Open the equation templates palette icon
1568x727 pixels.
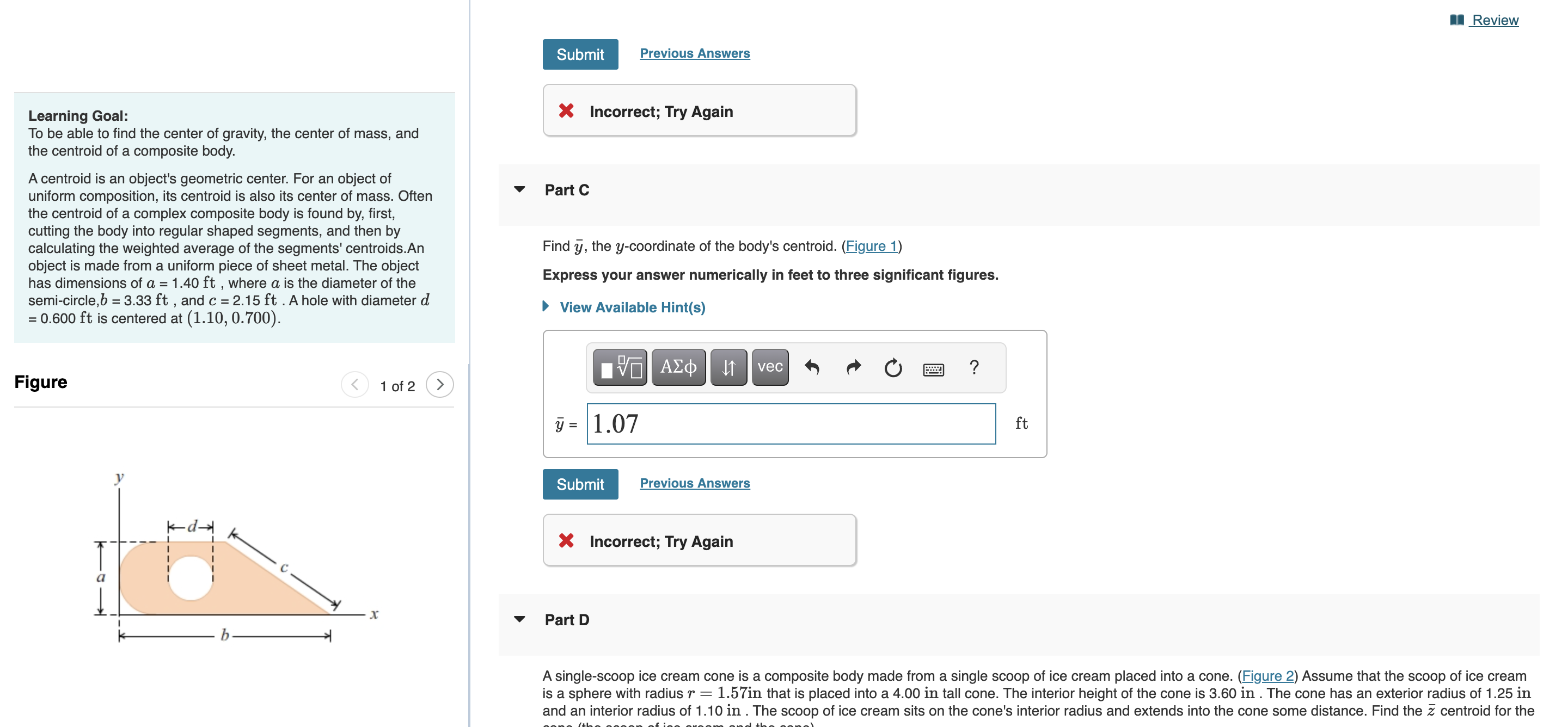pyautogui.click(x=619, y=367)
